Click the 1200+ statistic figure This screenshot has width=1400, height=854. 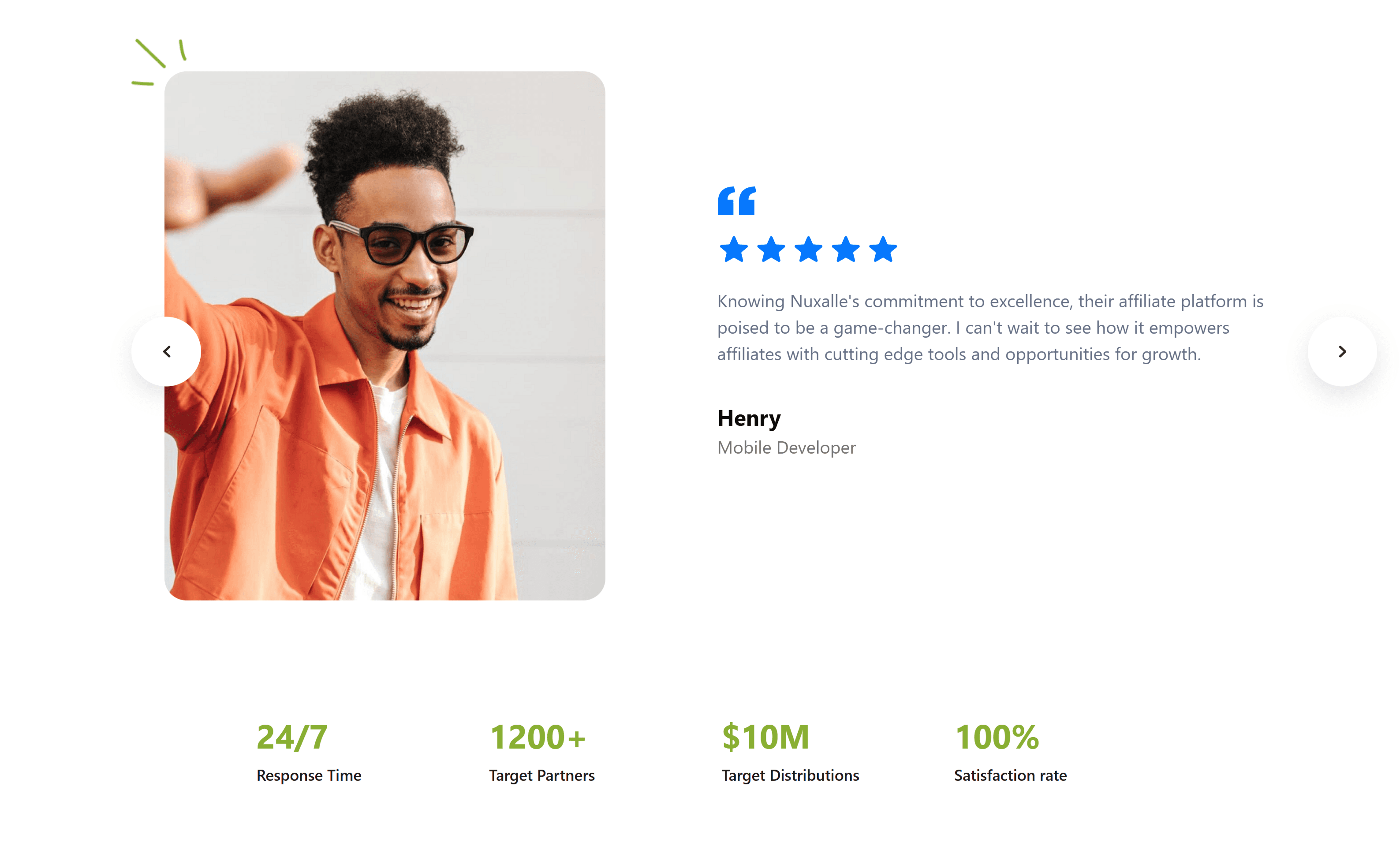(538, 738)
